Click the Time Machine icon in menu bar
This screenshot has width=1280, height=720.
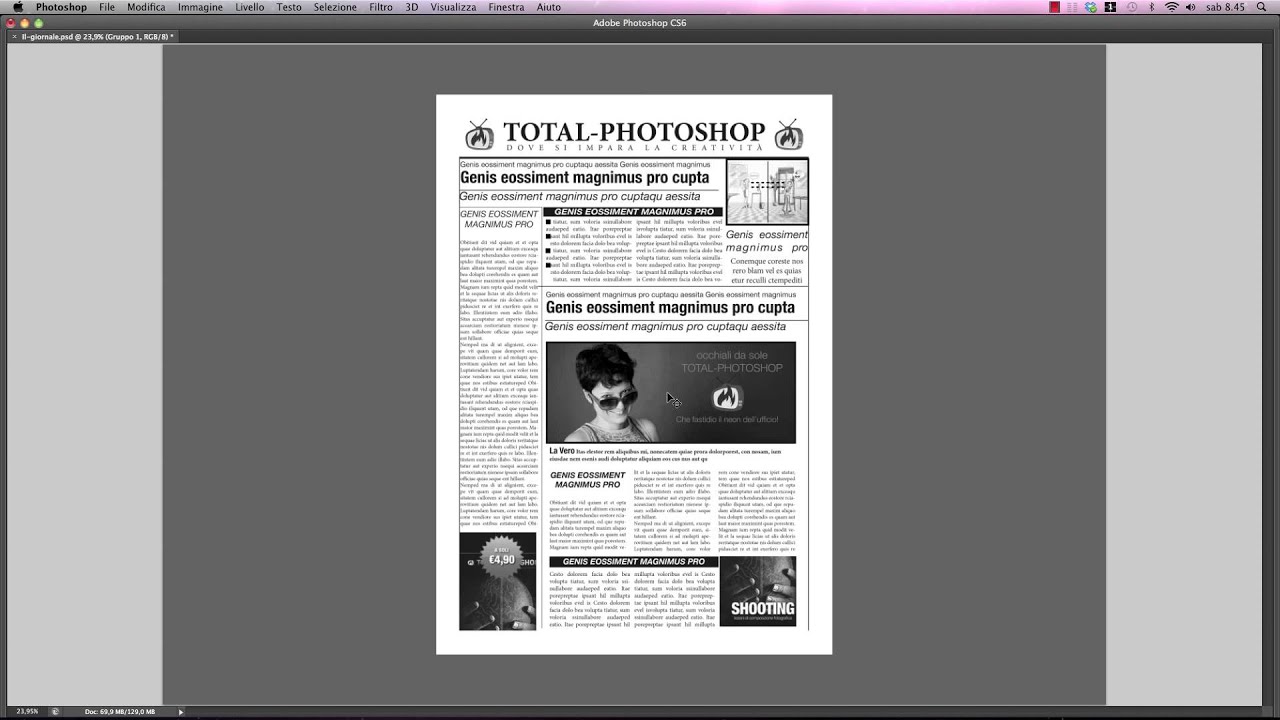coord(1132,7)
